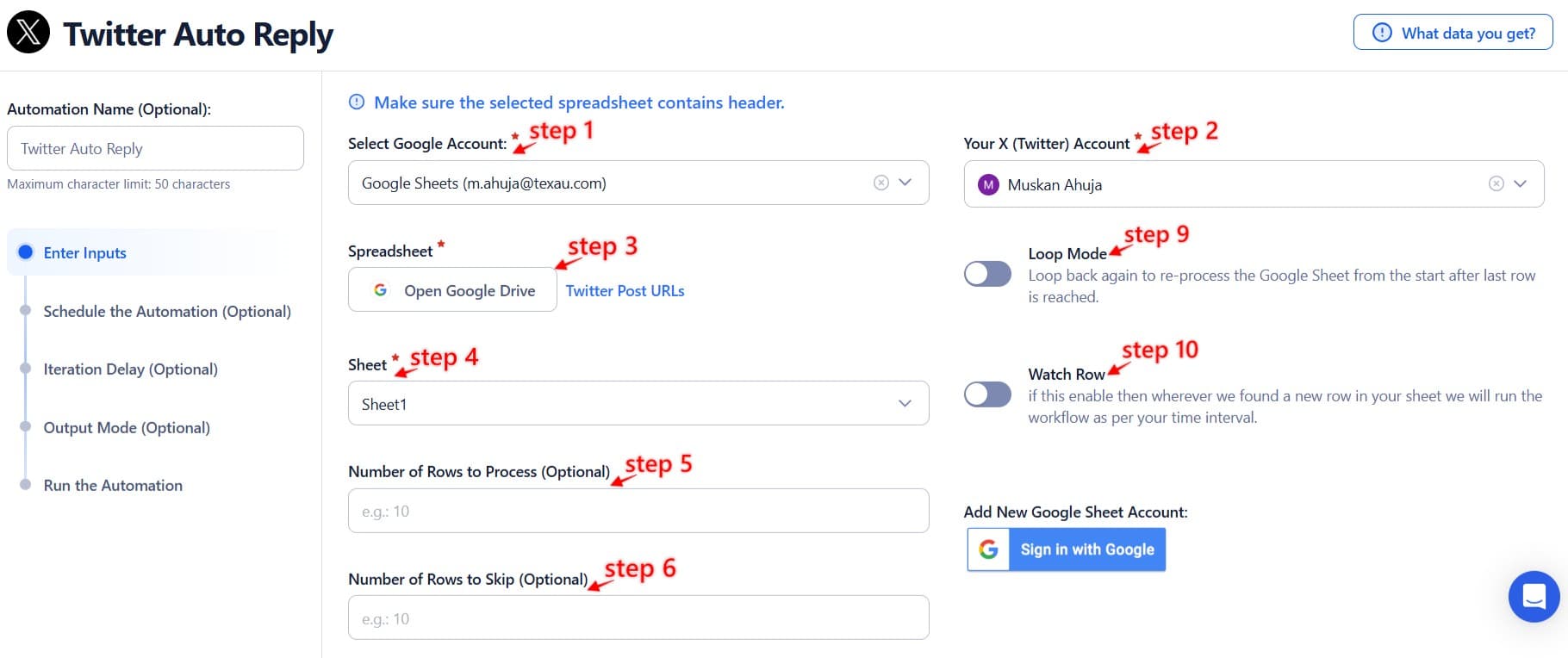
Task: Select the Iteration Delay step
Action: (130, 369)
